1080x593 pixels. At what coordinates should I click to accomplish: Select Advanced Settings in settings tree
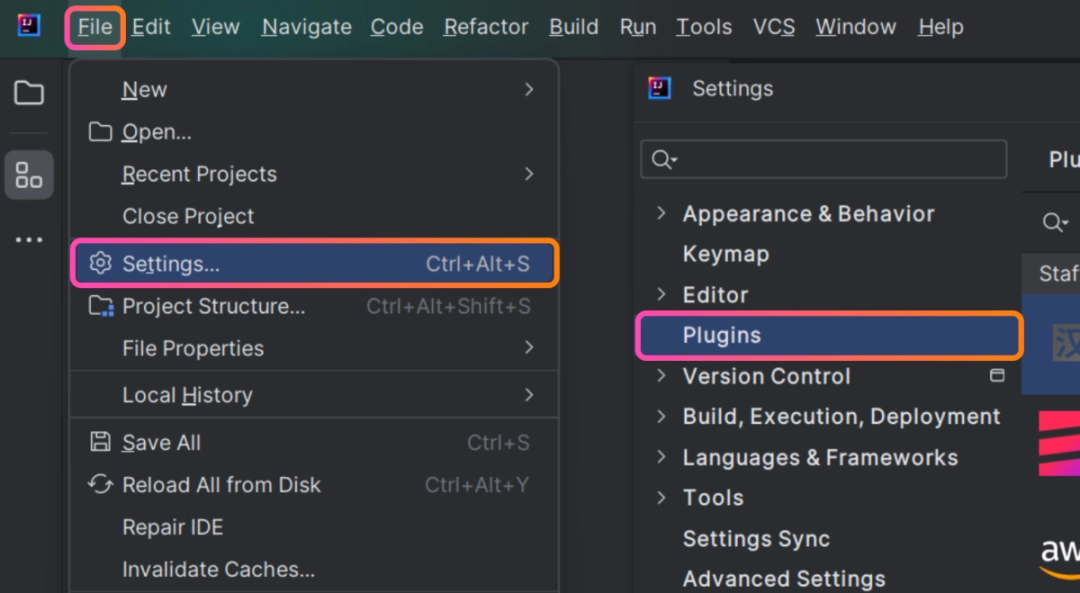pyautogui.click(x=783, y=578)
